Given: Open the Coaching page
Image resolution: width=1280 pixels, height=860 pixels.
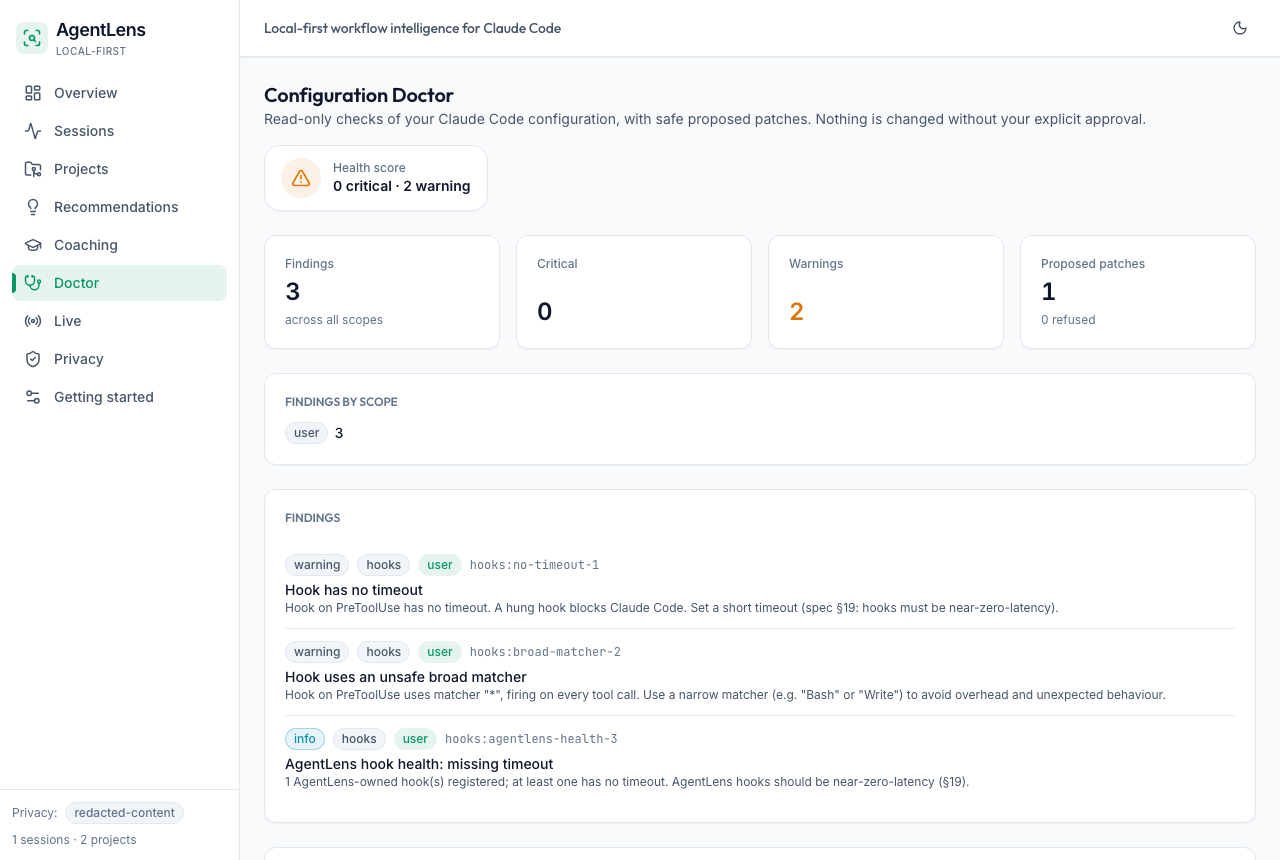Looking at the screenshot, I should pyautogui.click(x=119, y=245).
